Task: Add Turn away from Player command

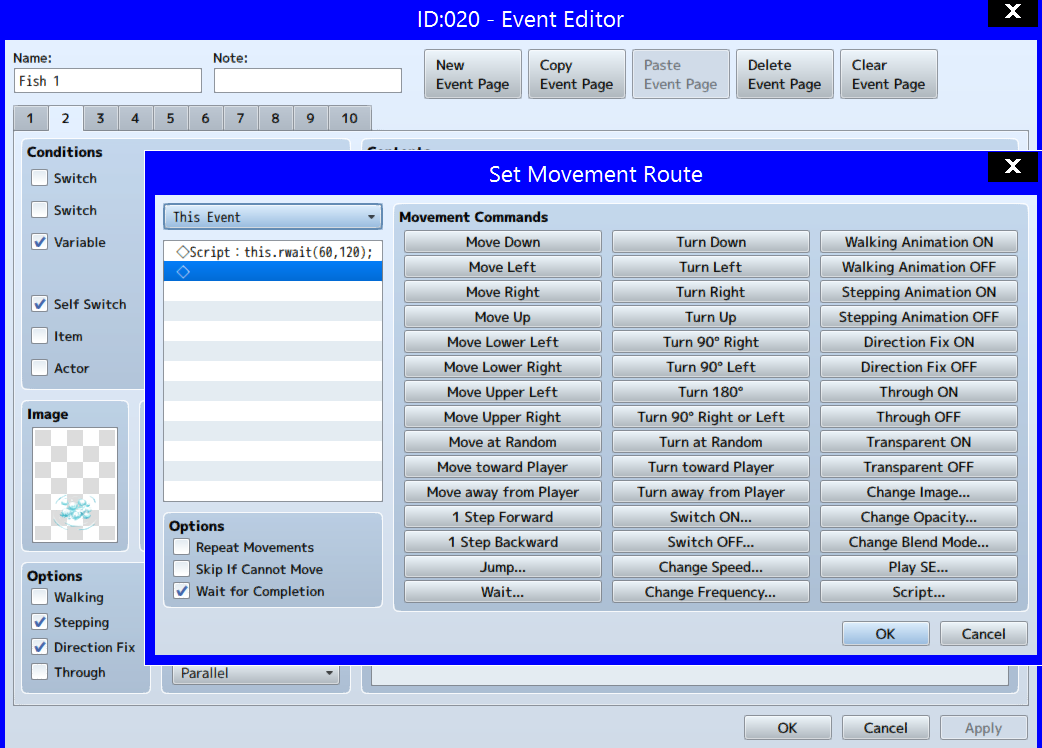Action: 710,492
